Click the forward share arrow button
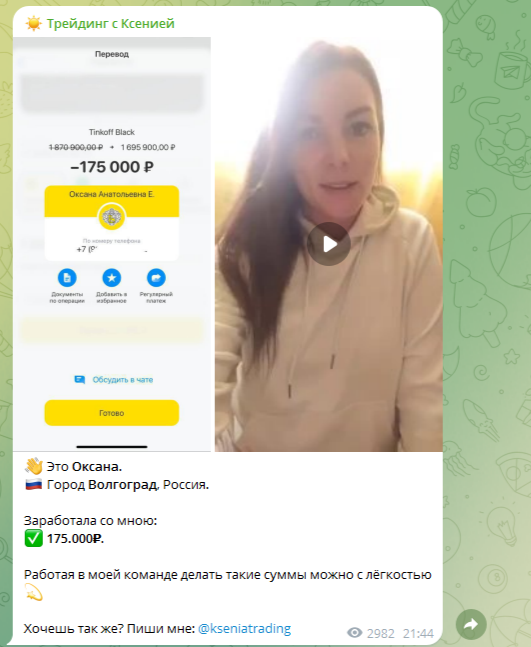 pos(471,624)
